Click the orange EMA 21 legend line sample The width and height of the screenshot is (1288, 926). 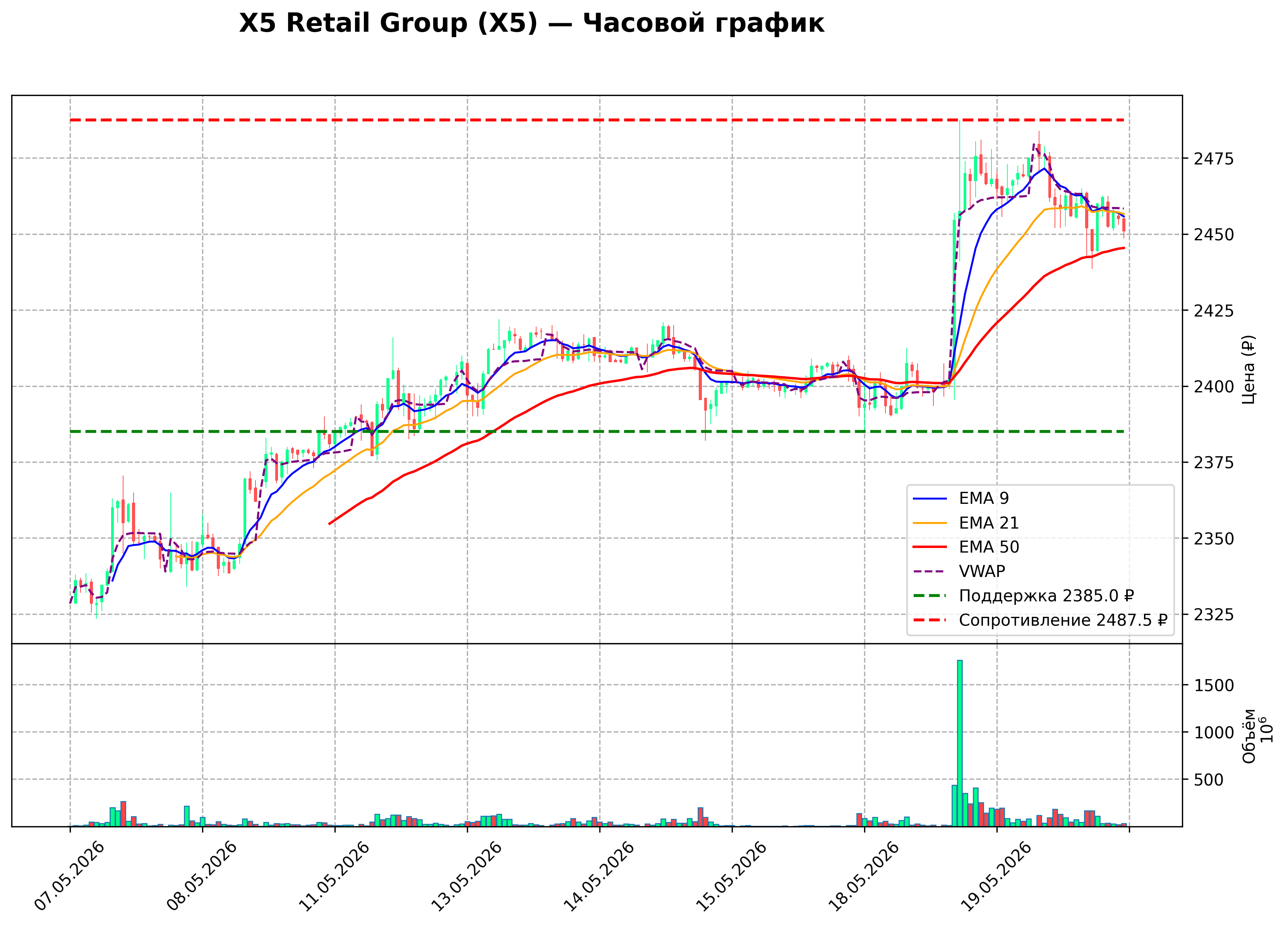click(930, 524)
